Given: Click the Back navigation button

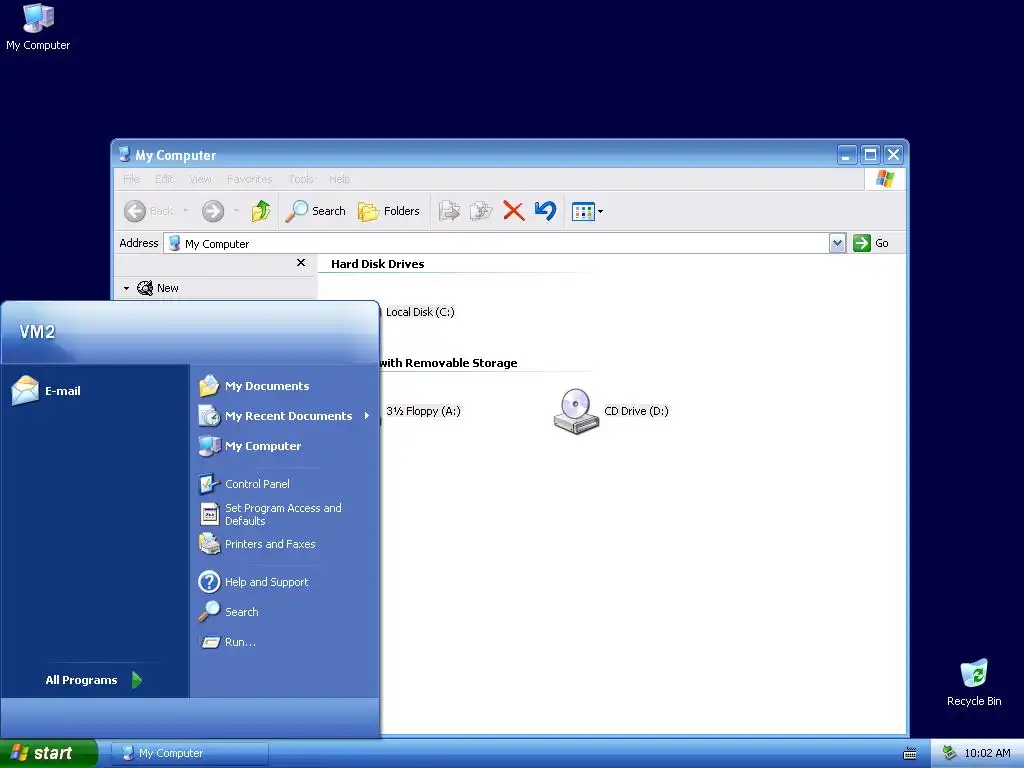Looking at the screenshot, I should click(149, 211).
